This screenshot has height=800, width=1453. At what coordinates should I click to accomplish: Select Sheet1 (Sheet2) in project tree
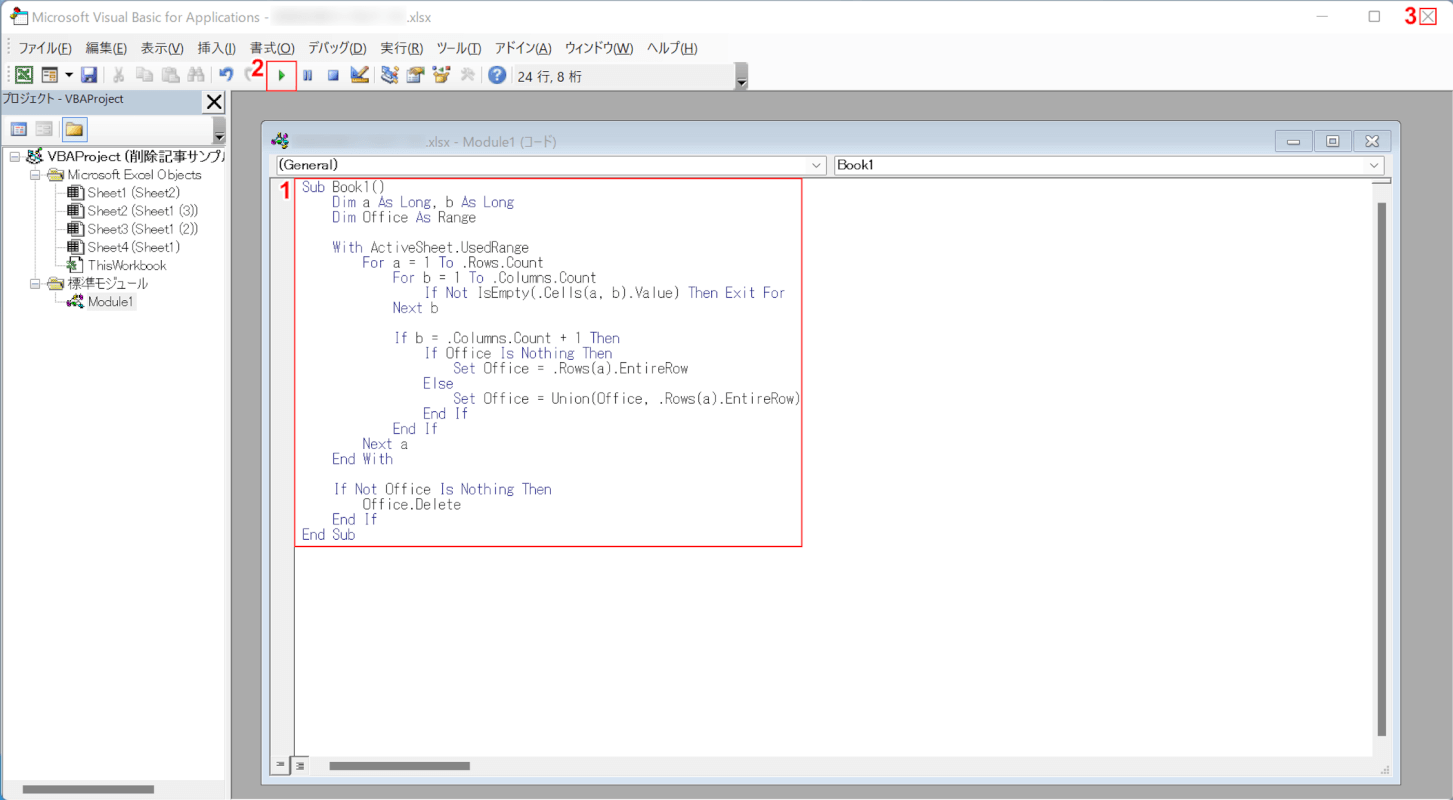click(x=133, y=192)
